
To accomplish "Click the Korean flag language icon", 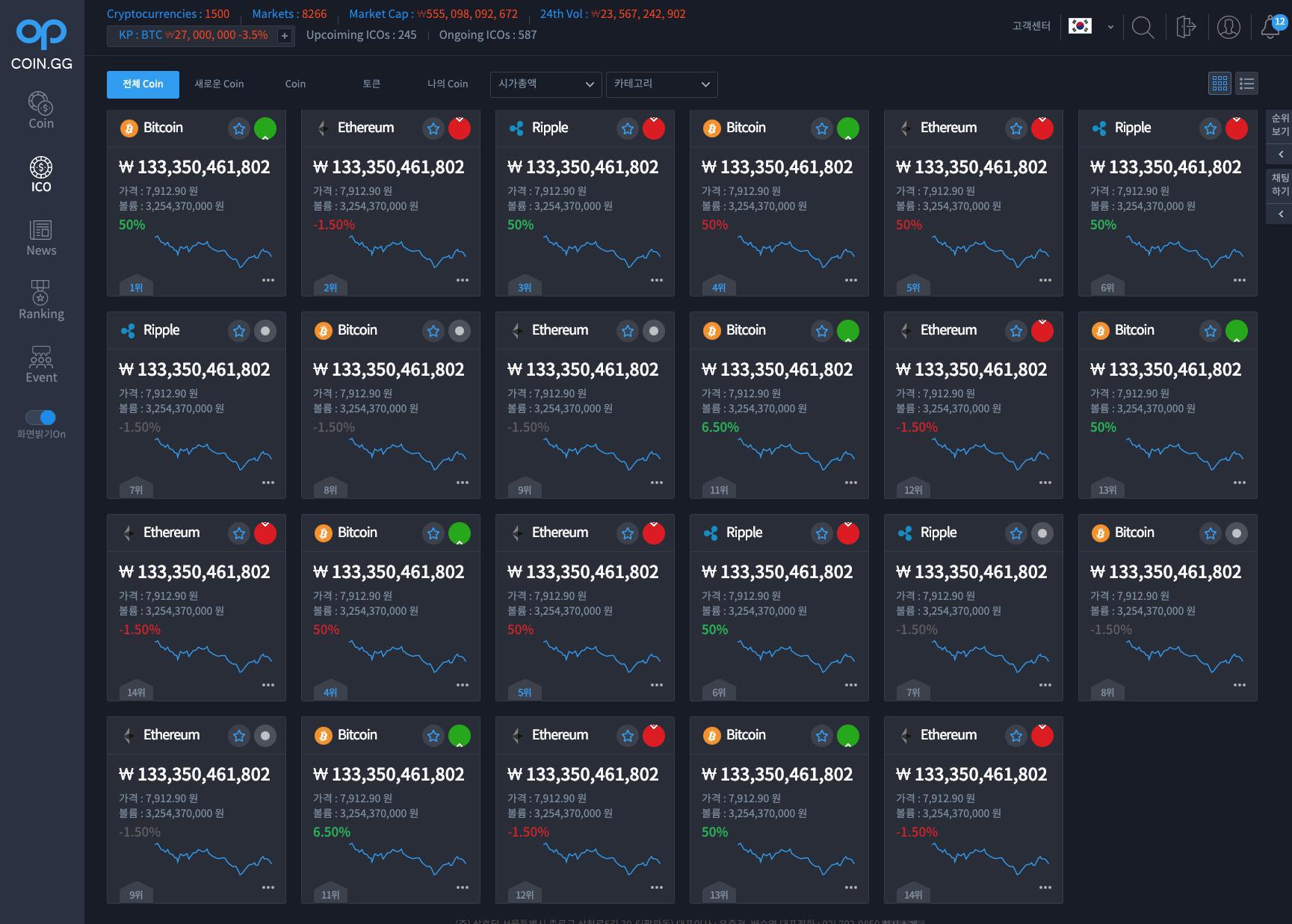I will (x=1080, y=26).
